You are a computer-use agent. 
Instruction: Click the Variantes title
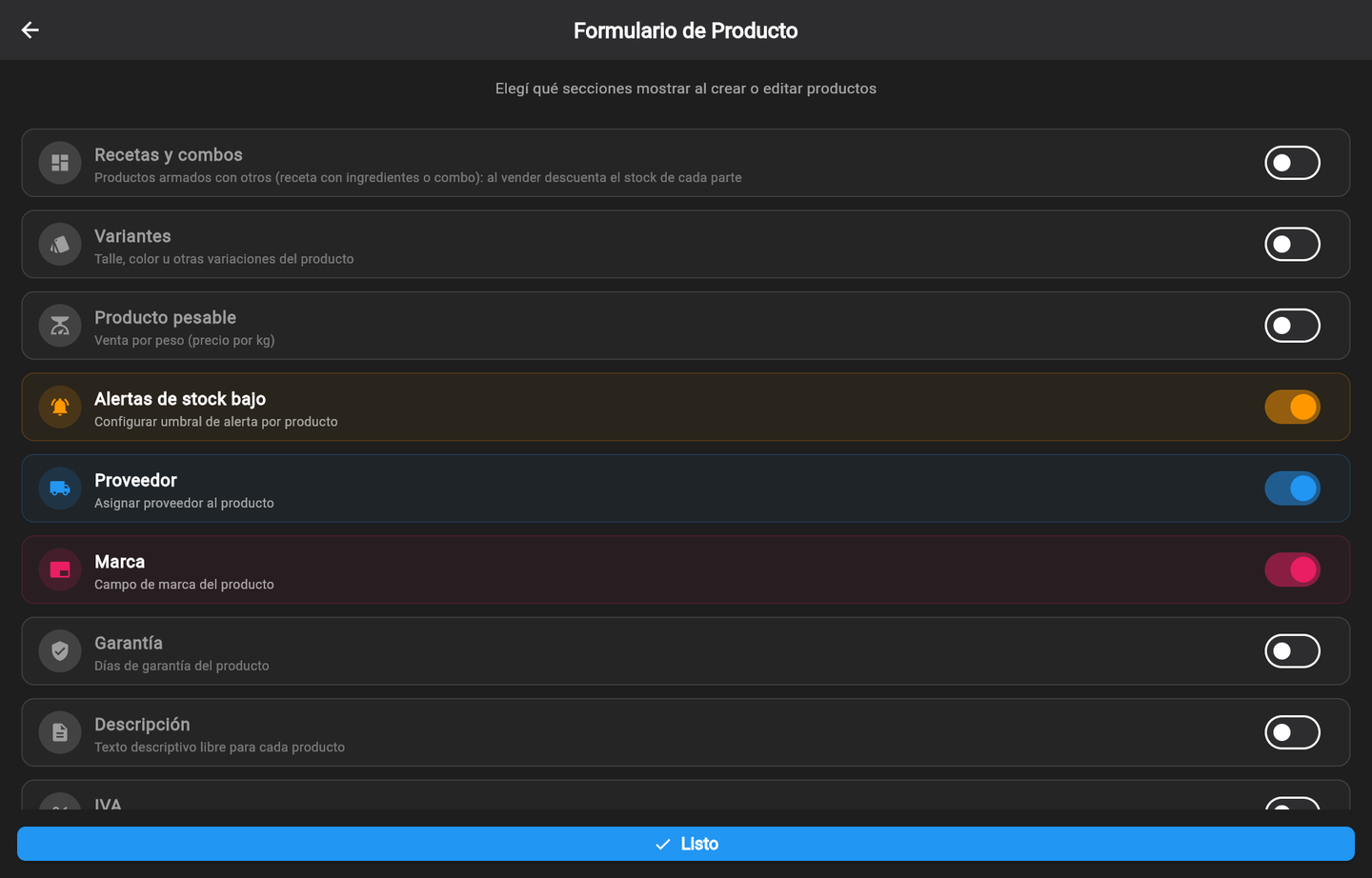132,236
